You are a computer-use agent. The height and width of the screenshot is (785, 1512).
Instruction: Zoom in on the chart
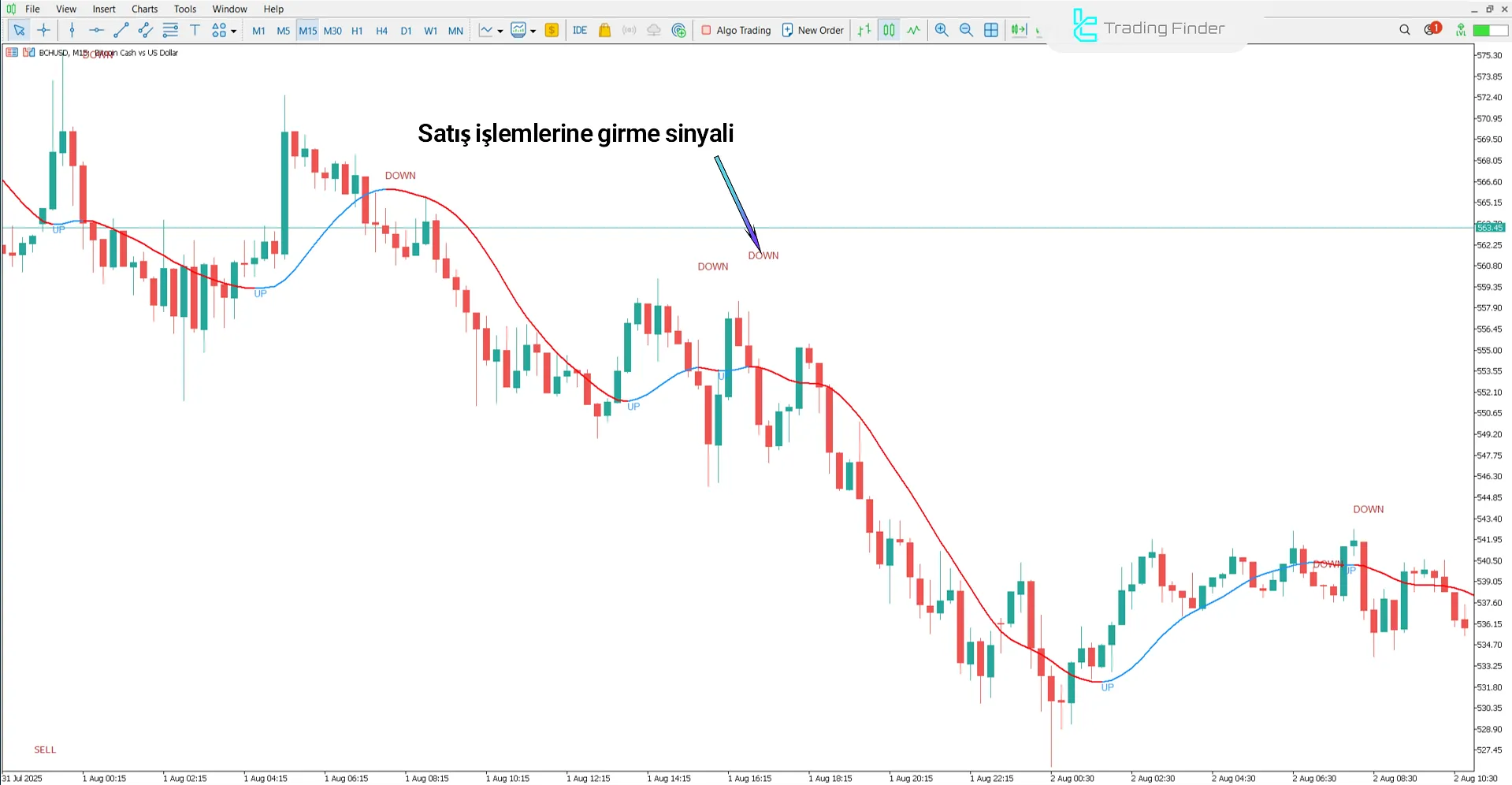942,30
